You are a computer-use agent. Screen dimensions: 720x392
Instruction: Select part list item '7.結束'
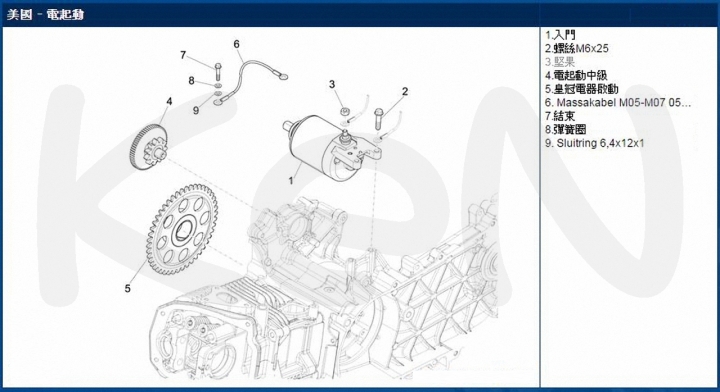click(x=560, y=116)
